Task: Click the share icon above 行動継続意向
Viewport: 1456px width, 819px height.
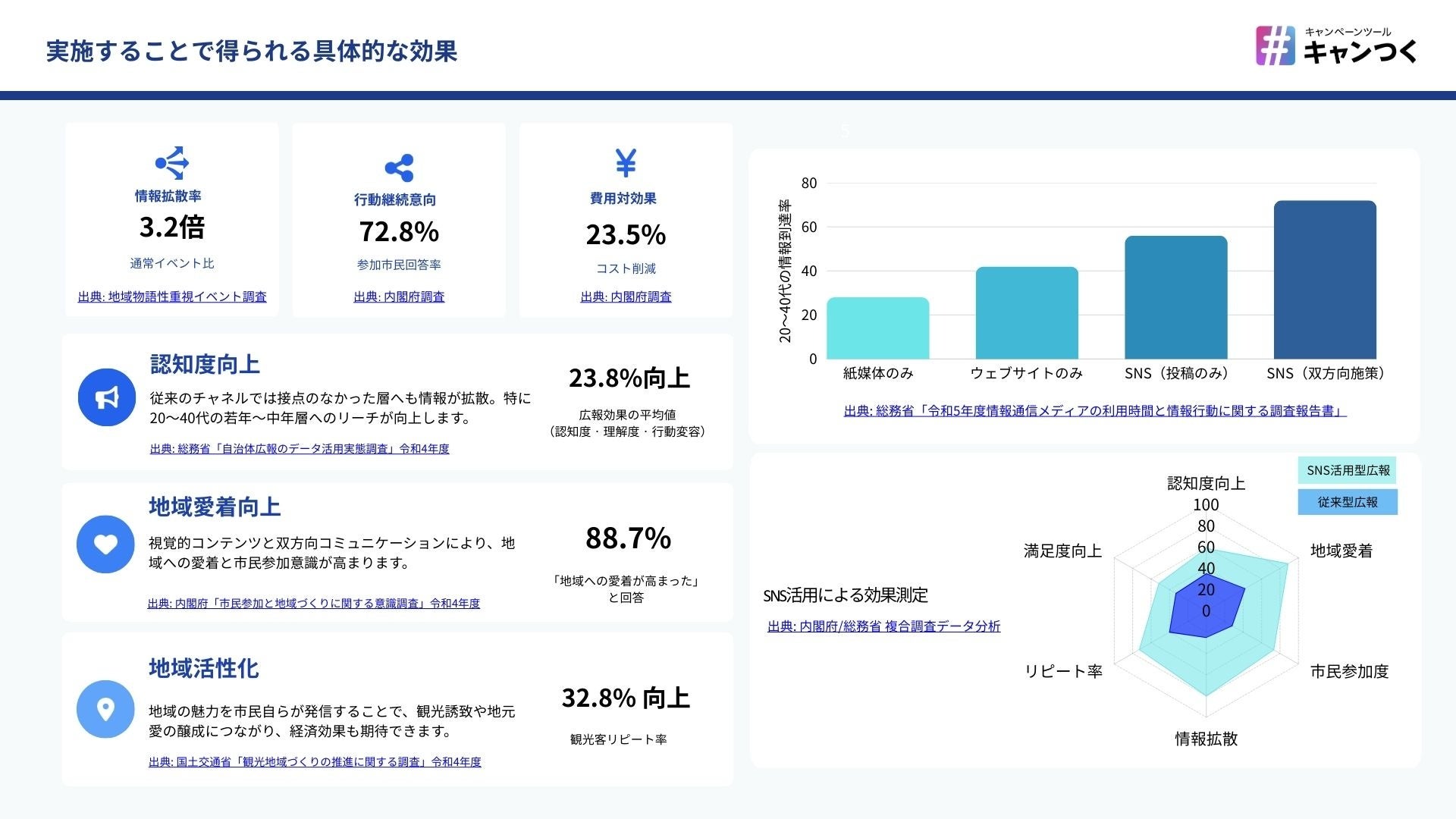Action: [399, 168]
